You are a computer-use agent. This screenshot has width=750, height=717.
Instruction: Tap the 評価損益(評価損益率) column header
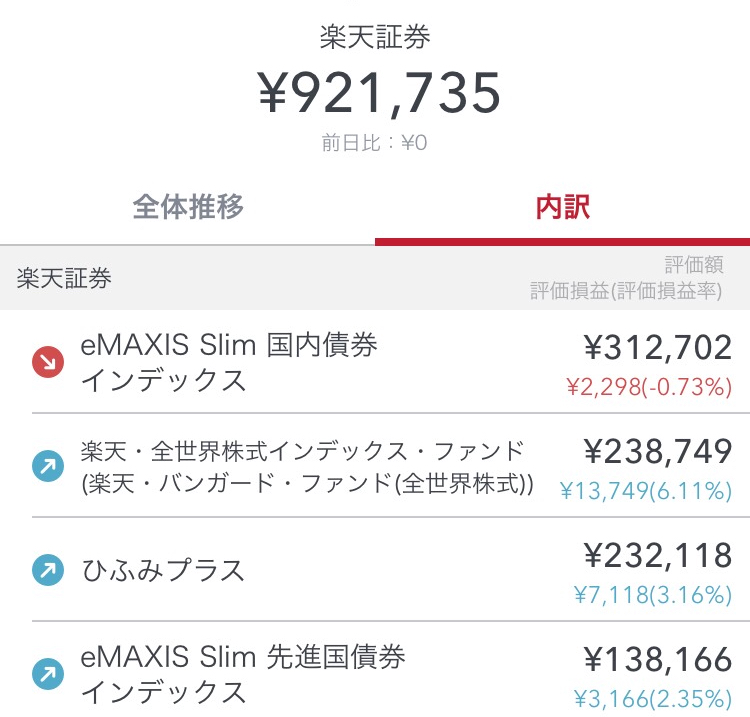[x=626, y=290]
